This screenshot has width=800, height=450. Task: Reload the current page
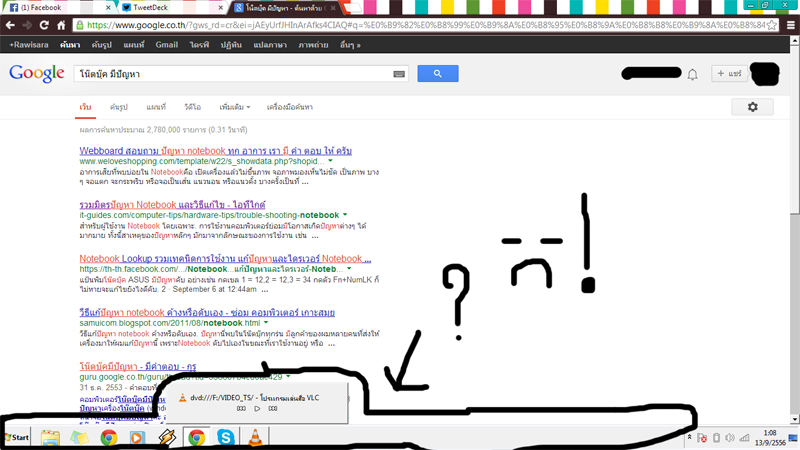[44, 25]
